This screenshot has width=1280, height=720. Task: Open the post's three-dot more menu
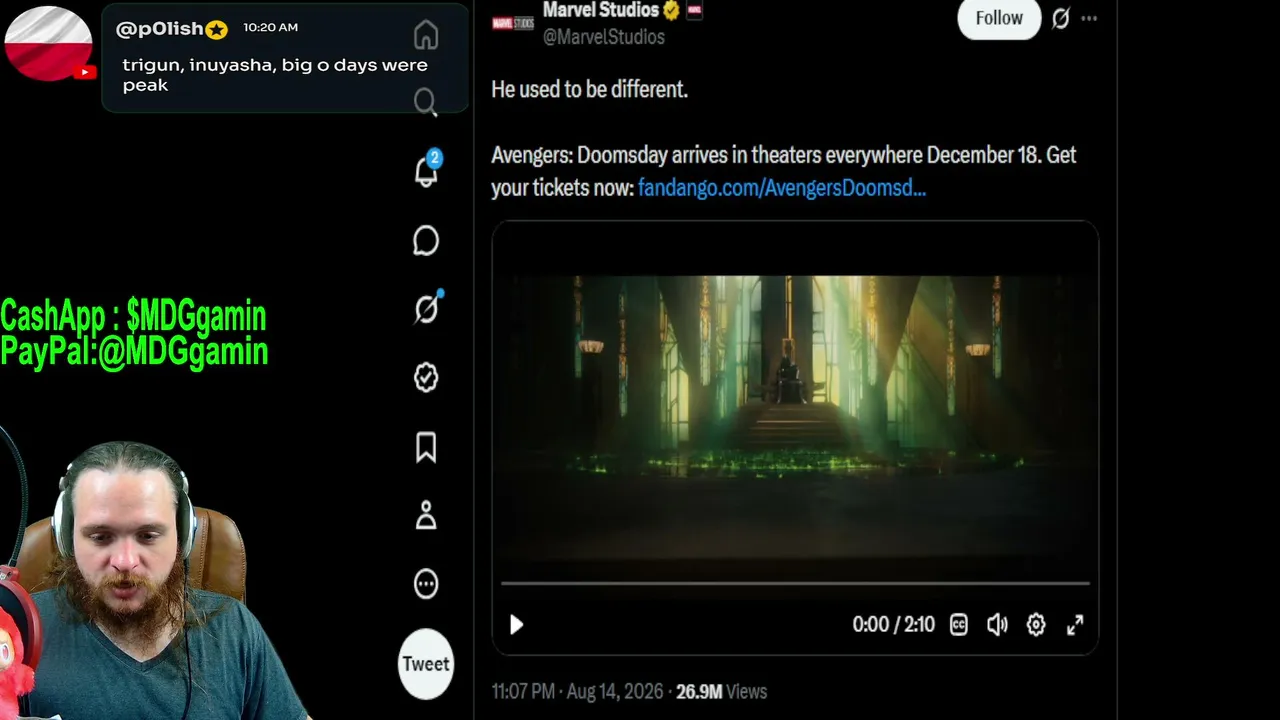(x=1089, y=18)
